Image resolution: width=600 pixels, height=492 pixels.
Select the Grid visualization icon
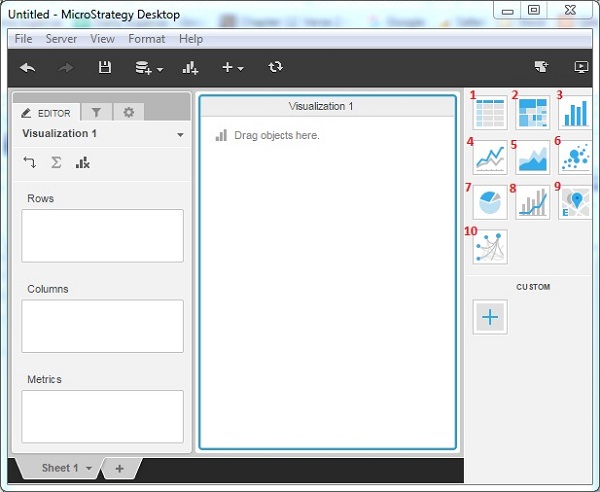(490, 112)
